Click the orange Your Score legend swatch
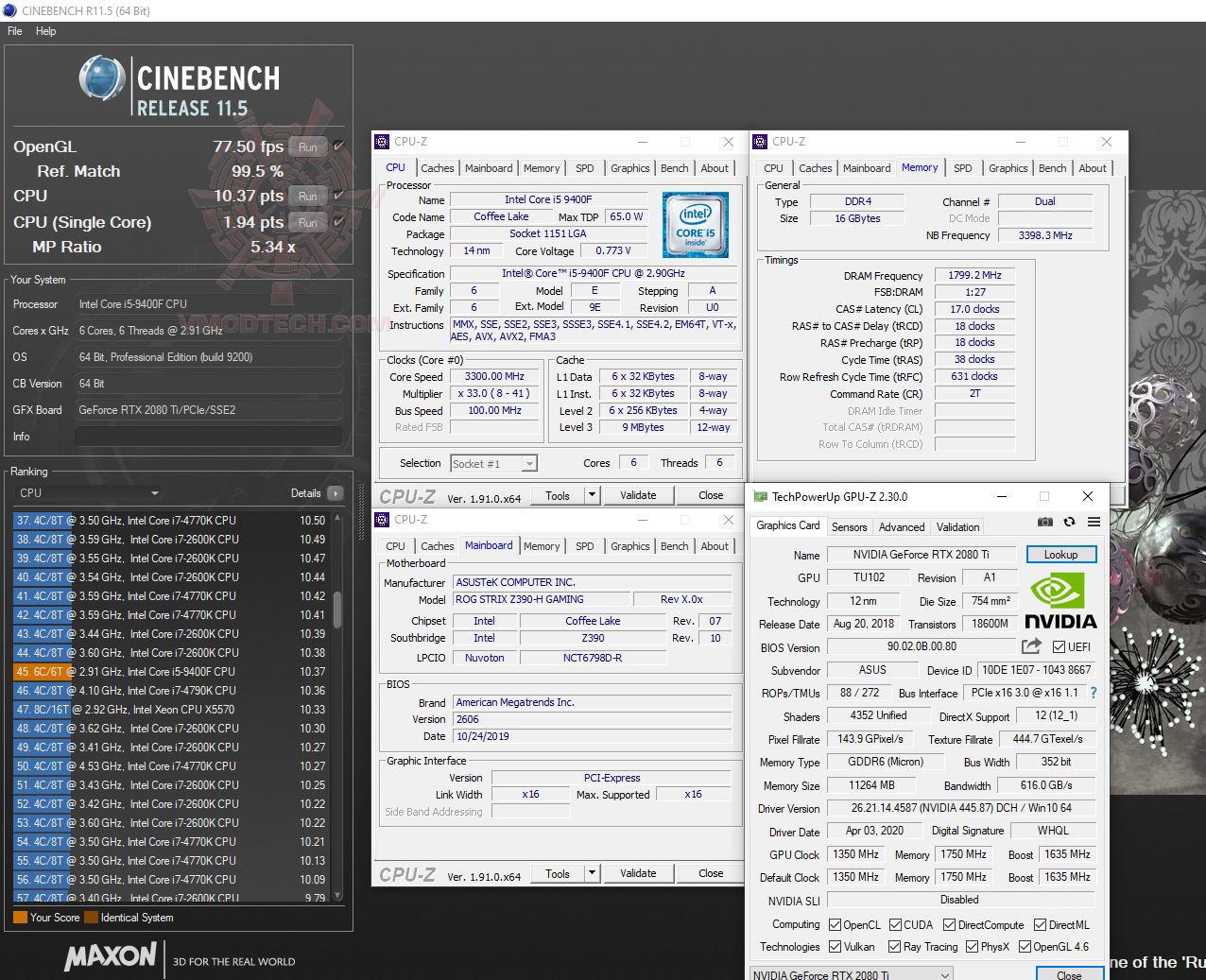The width and height of the screenshot is (1206, 980). [20, 917]
